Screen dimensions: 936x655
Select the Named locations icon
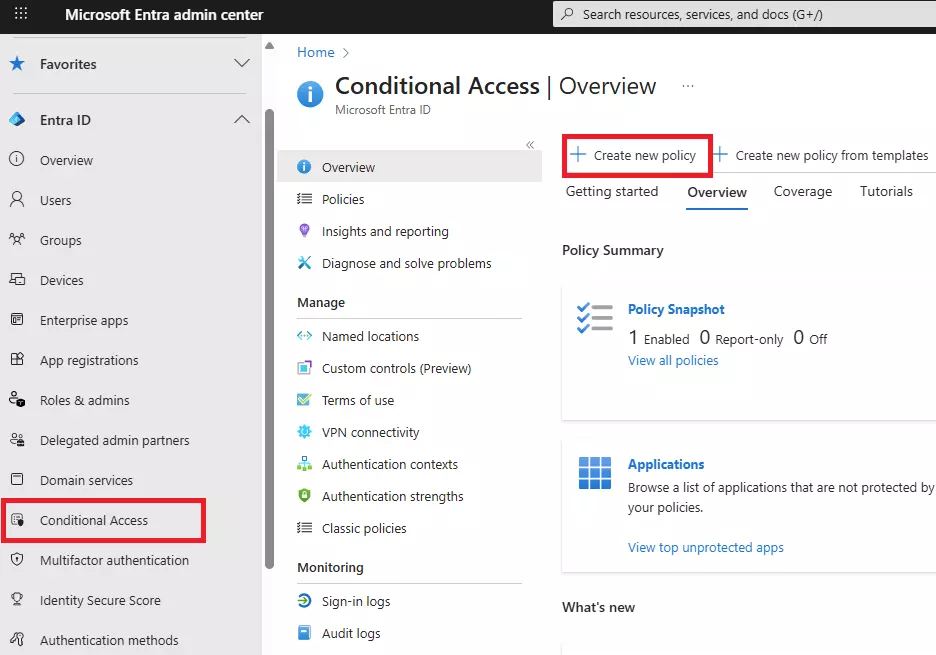[x=306, y=336]
